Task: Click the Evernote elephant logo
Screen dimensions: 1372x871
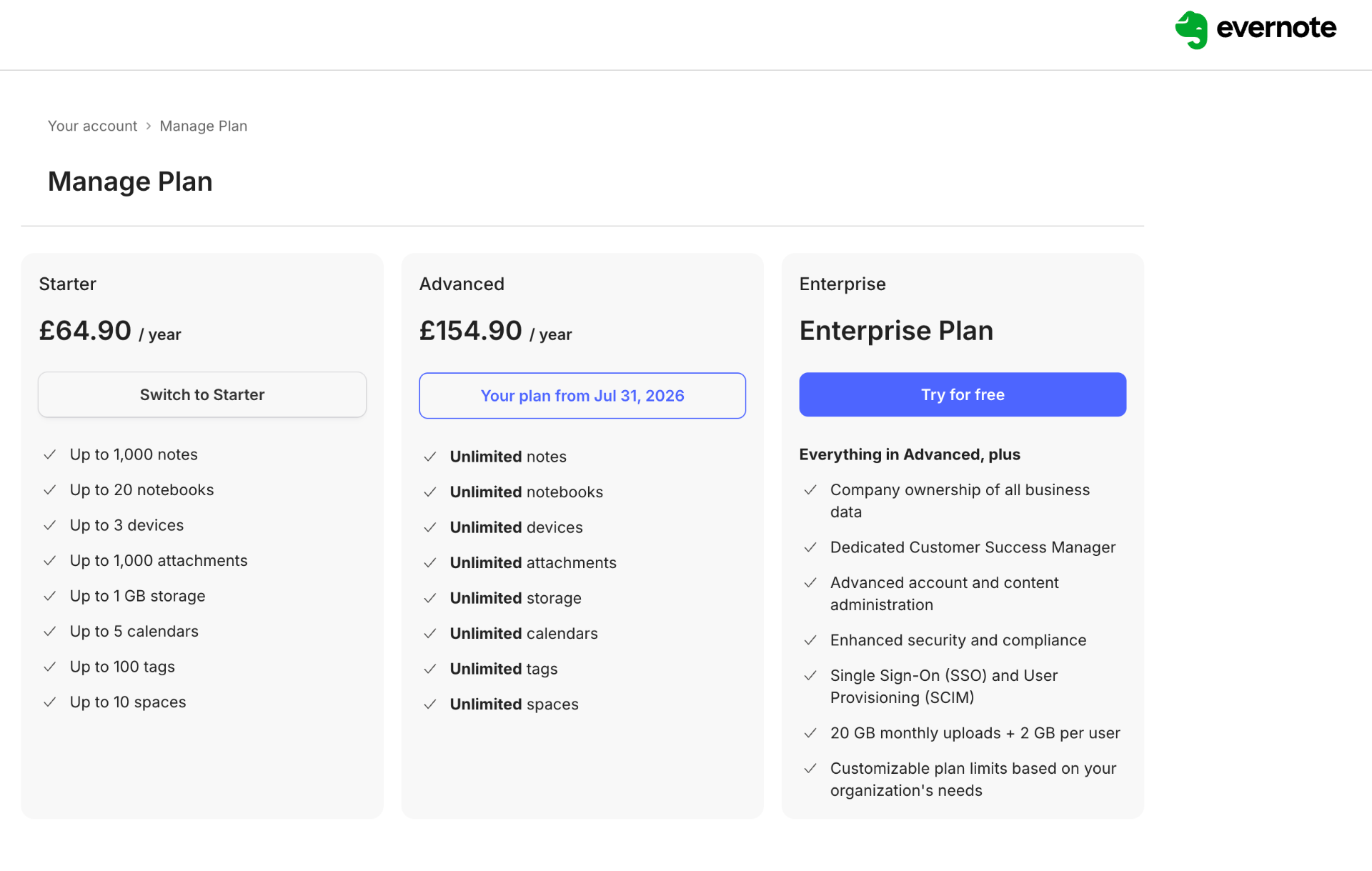Action: click(x=1191, y=30)
